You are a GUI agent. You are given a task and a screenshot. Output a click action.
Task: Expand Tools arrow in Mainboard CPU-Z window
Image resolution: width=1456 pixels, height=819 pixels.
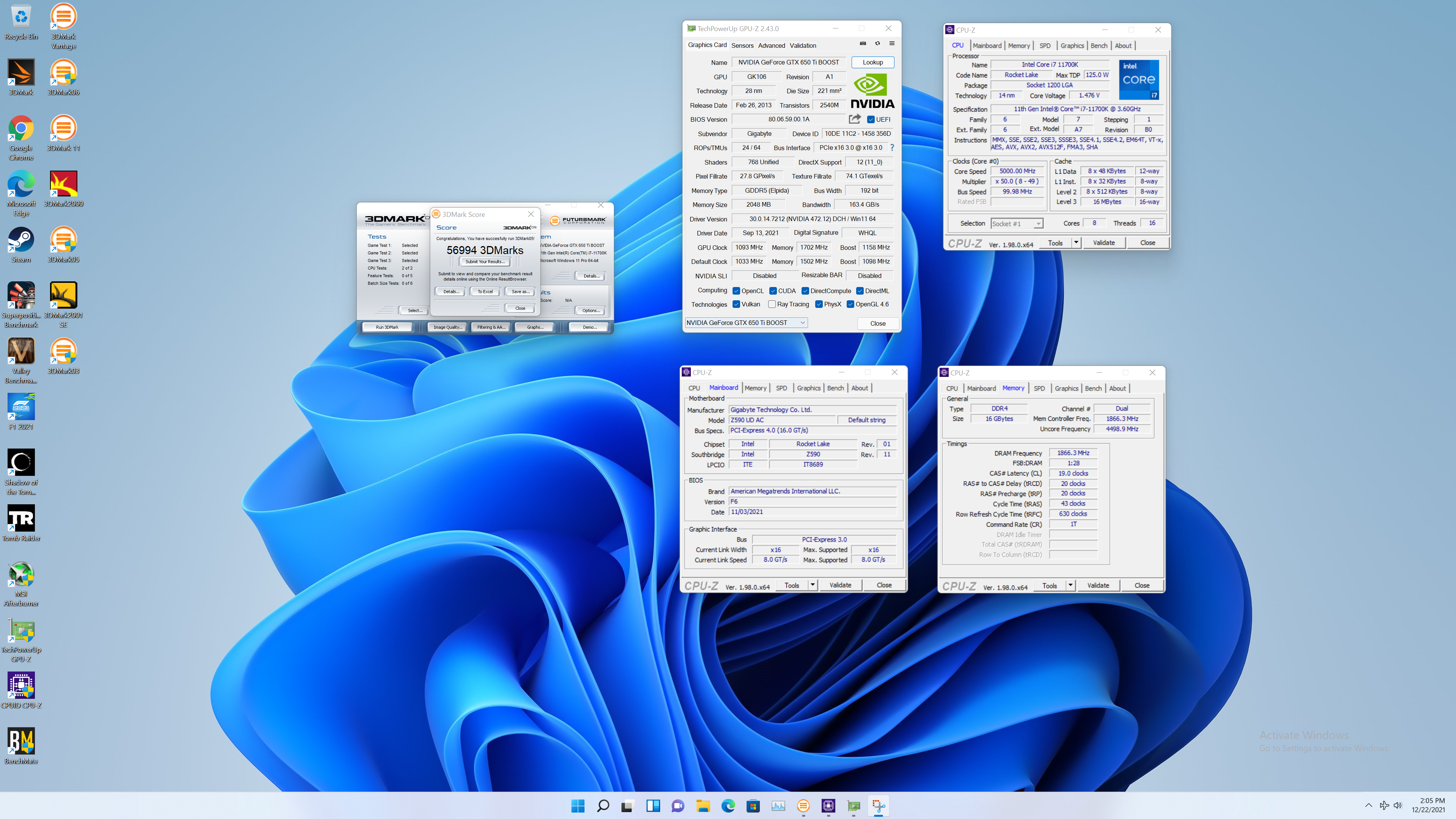(812, 585)
